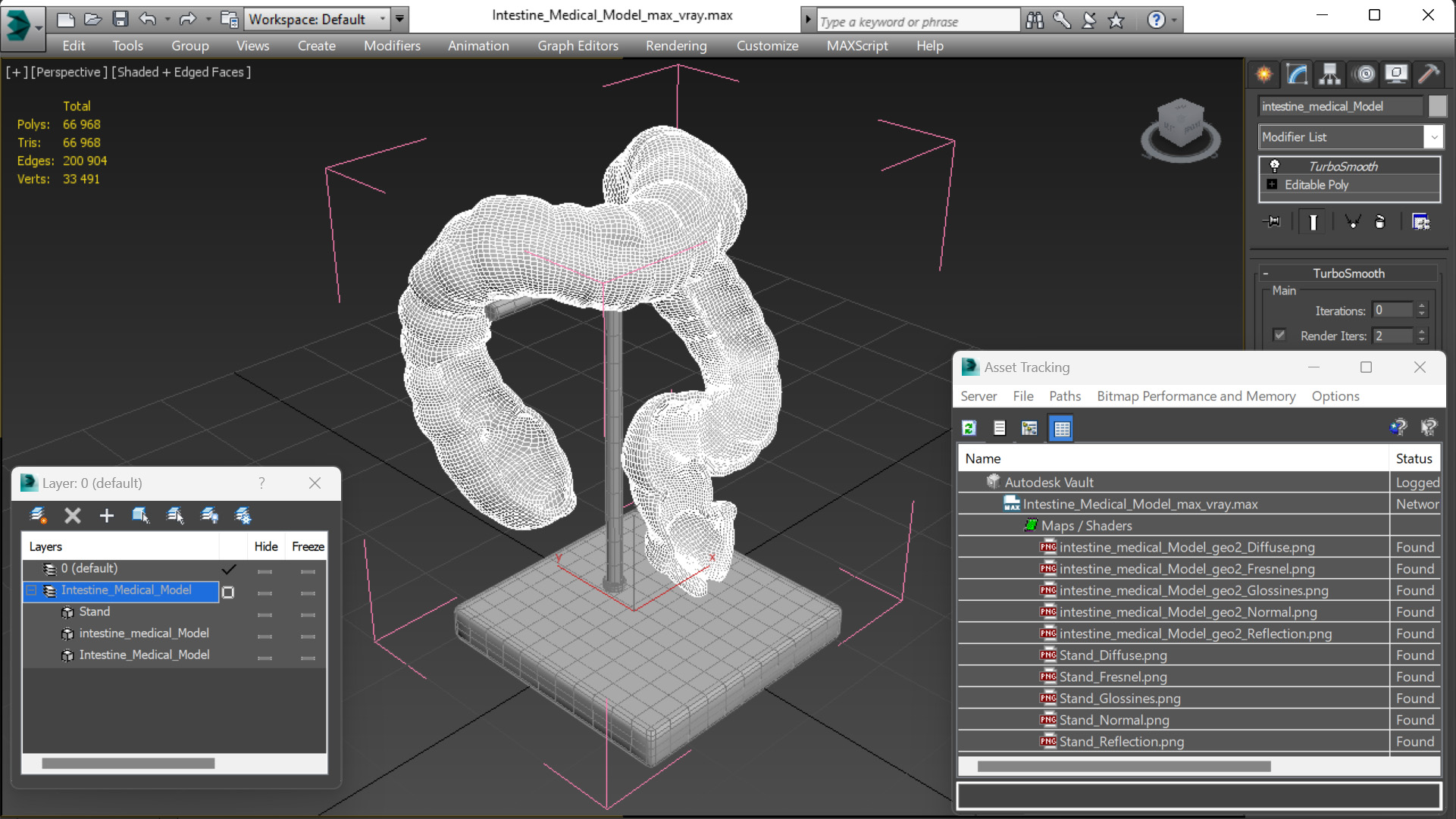1456x819 pixels.
Task: Open the Hierarchy command panel tab
Action: [x=1329, y=73]
